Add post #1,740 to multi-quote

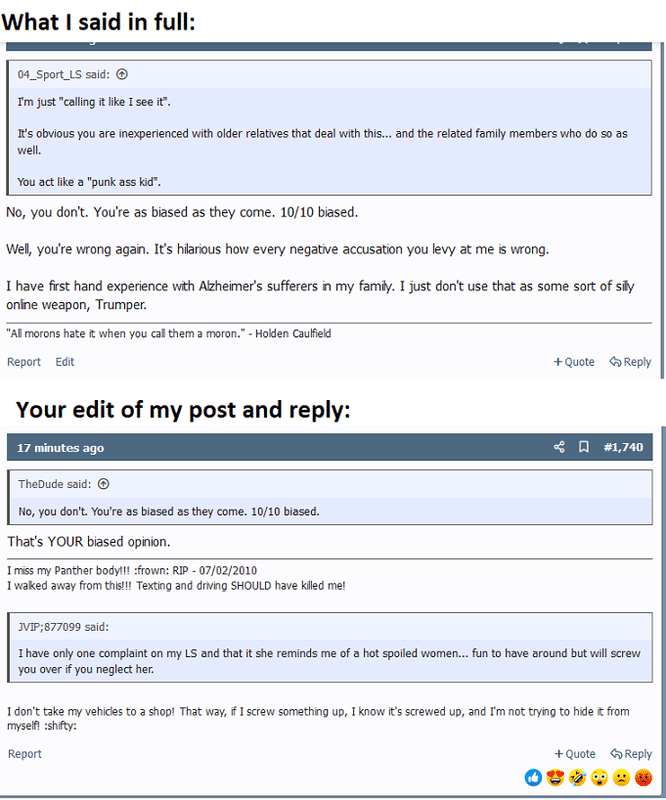(x=574, y=754)
